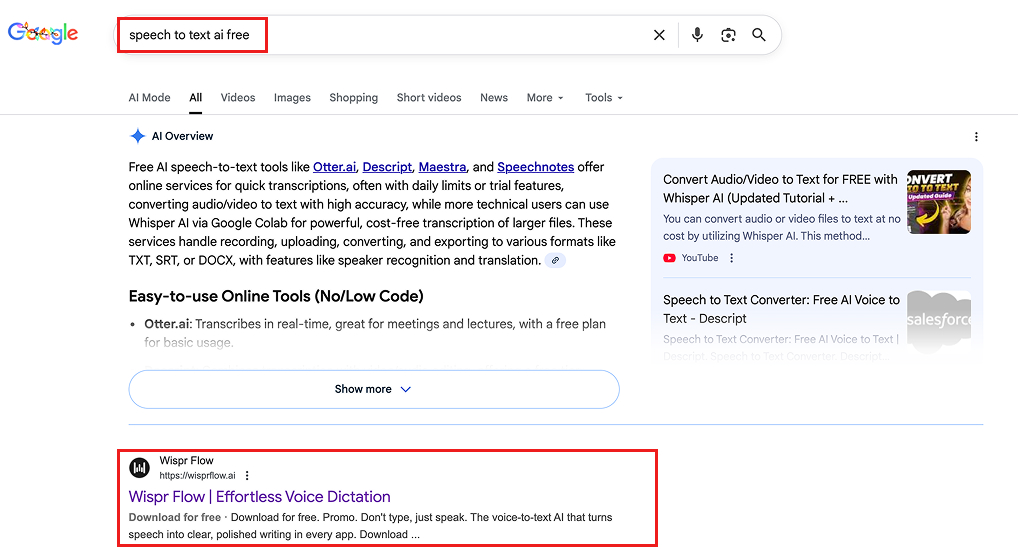Open AI Overview three-dot options menu
Image resolution: width=1018 pixels, height=554 pixels.
coord(976,136)
